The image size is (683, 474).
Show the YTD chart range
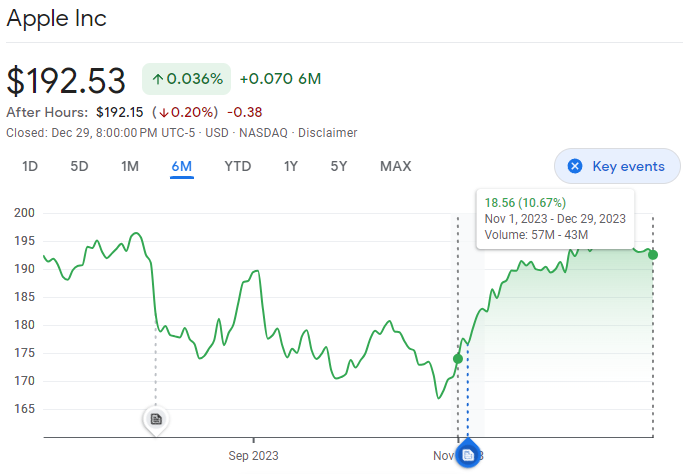point(238,166)
